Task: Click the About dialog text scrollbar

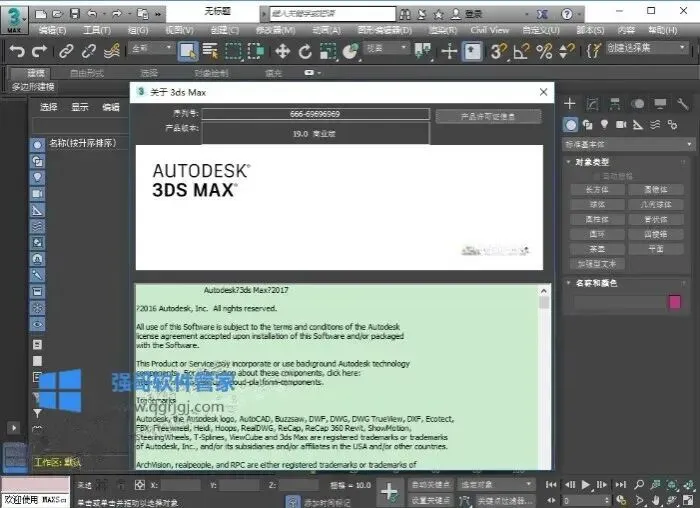Action: point(544,377)
